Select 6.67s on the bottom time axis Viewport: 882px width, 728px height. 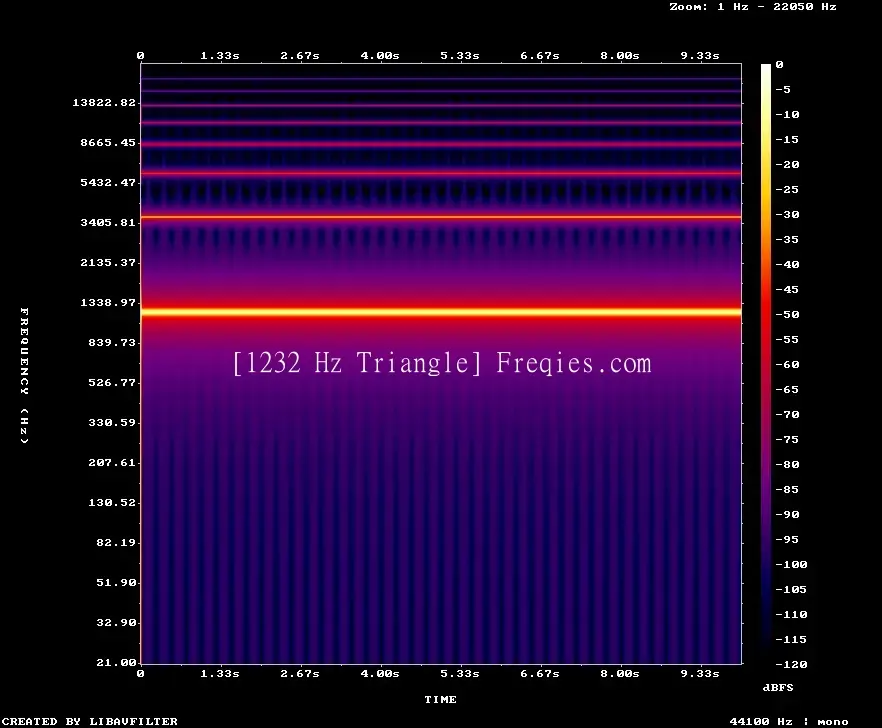(539, 673)
